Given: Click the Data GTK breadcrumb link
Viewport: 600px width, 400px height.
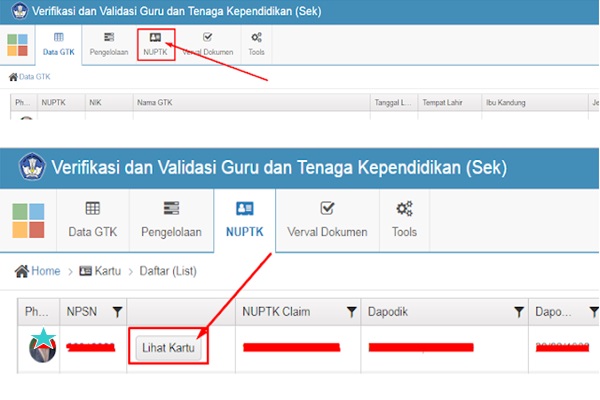Looking at the screenshot, I should pyautogui.click(x=35, y=77).
